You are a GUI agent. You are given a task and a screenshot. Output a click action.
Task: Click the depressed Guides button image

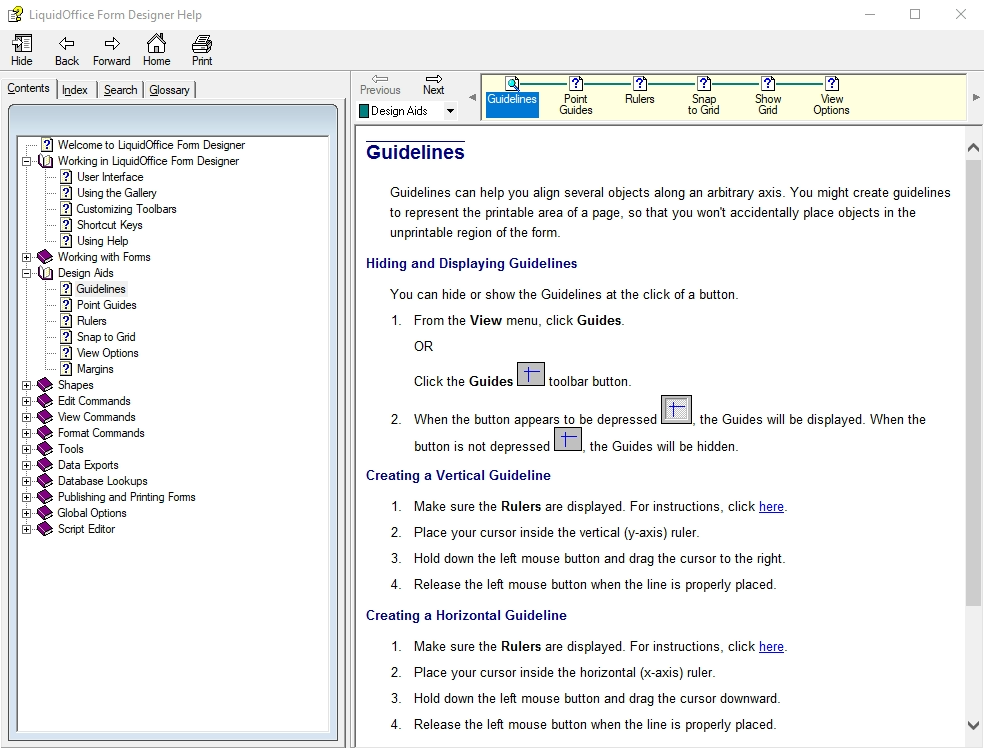tap(676, 410)
